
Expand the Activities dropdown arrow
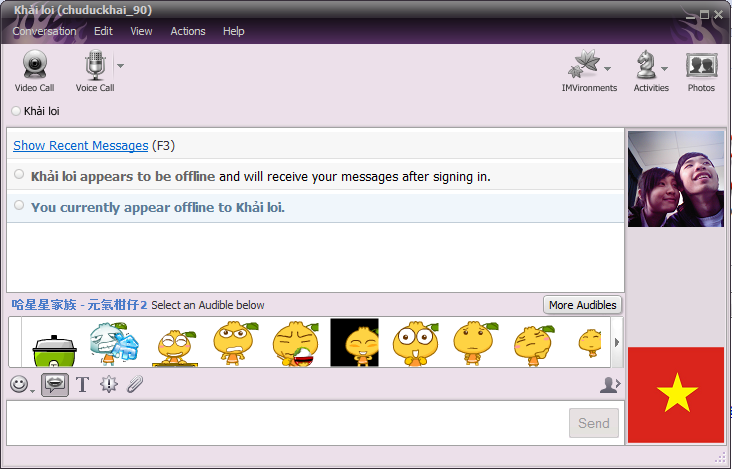coord(665,69)
